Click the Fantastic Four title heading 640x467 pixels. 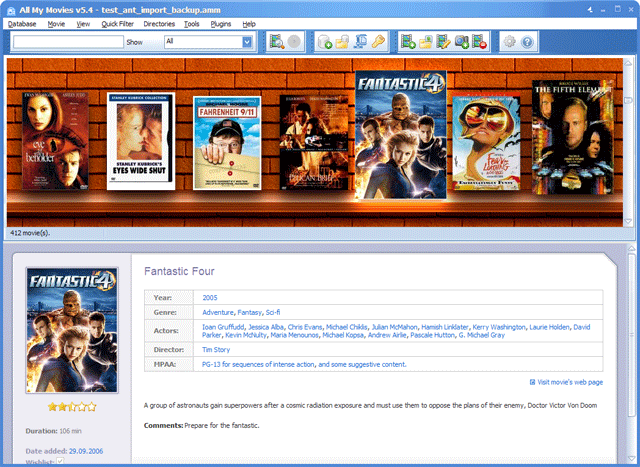179,271
